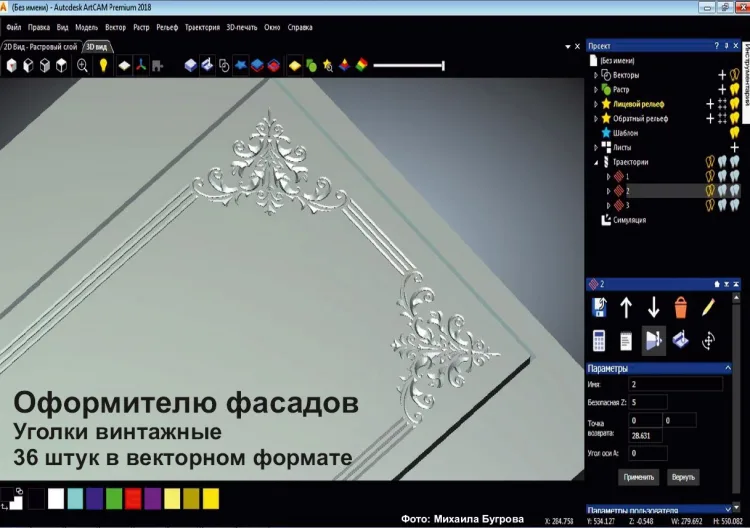Viewport: 750px width, 528px height.
Task: Toggle the yellow outline bulb in toolpath 2 row
Action: pyautogui.click(x=710, y=190)
